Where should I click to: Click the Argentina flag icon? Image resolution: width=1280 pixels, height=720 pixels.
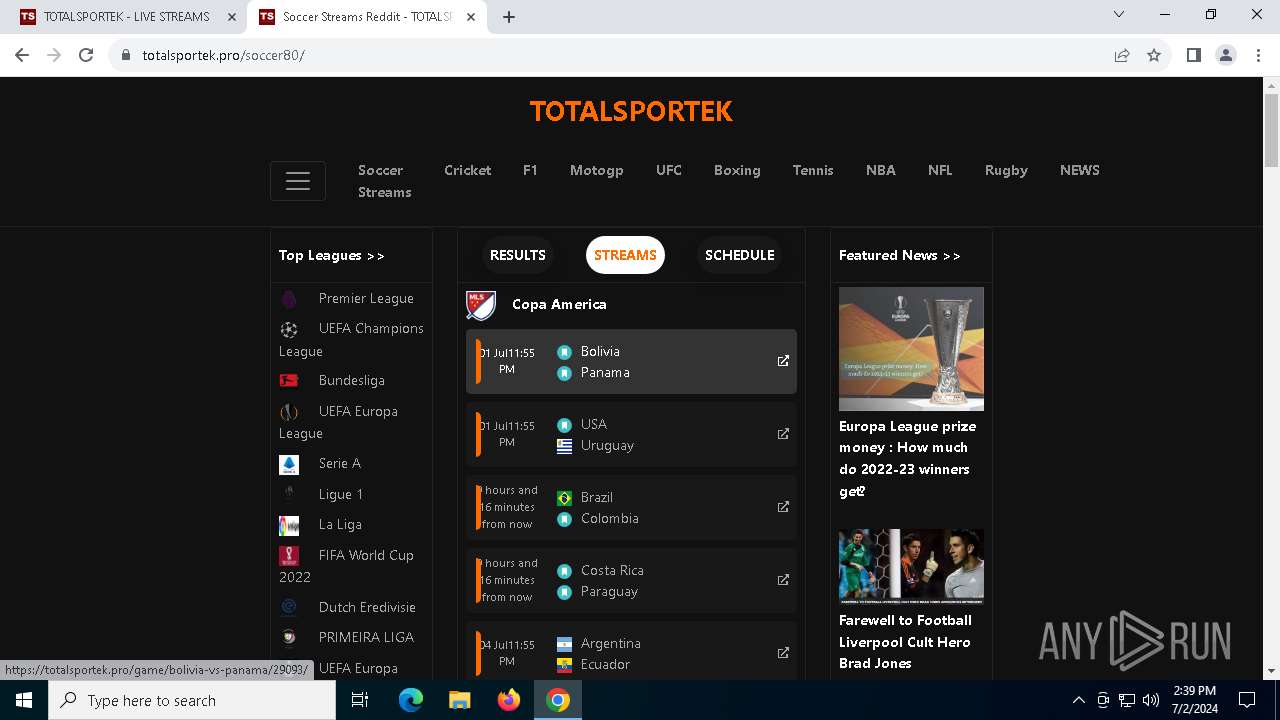point(564,644)
